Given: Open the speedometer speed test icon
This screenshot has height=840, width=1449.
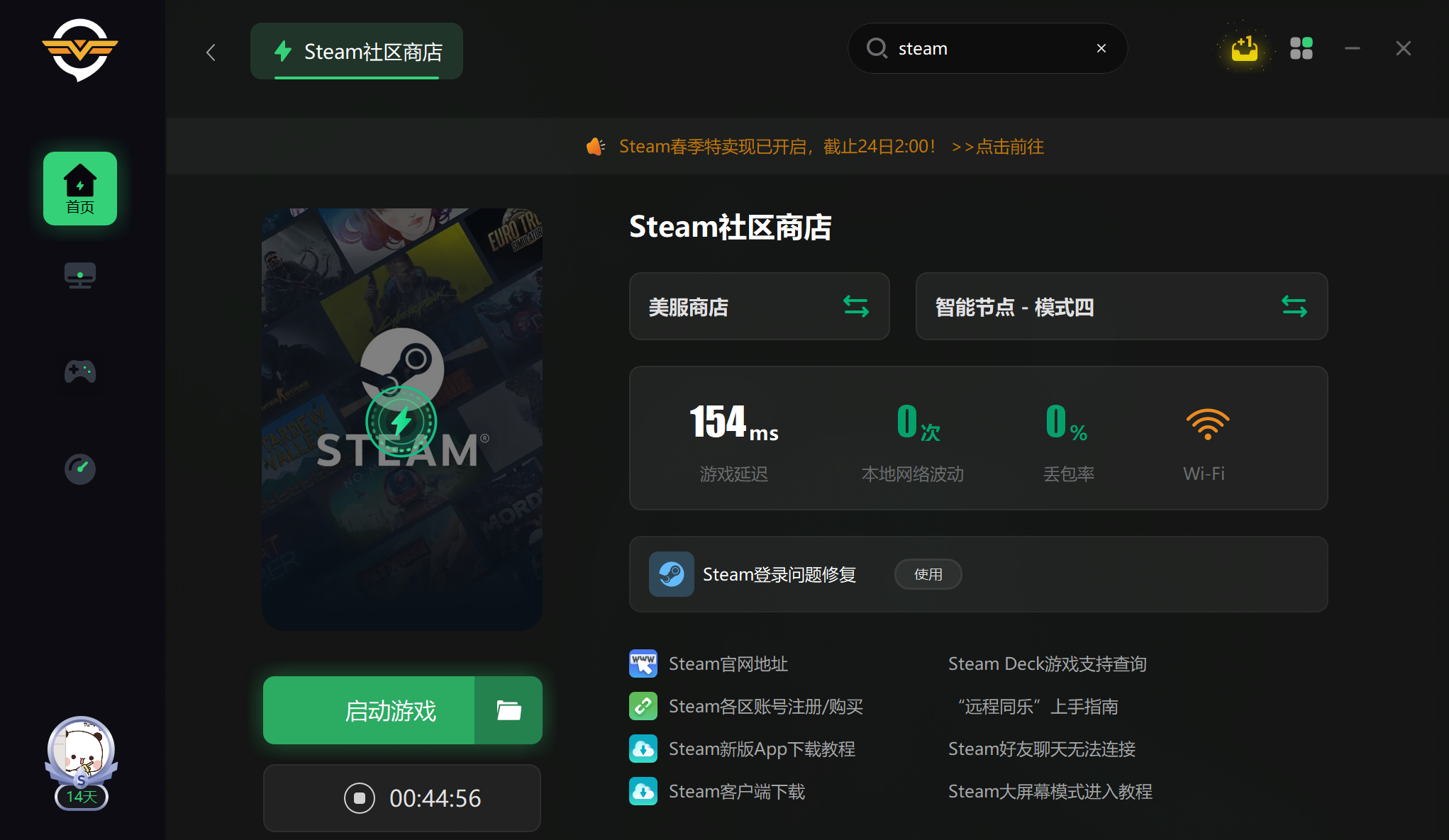Looking at the screenshot, I should 80,469.
